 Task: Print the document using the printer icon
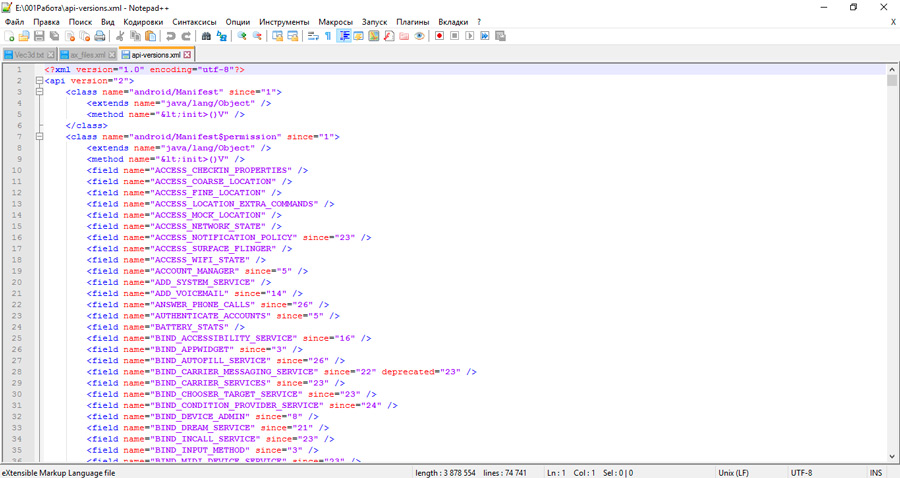tap(99, 36)
